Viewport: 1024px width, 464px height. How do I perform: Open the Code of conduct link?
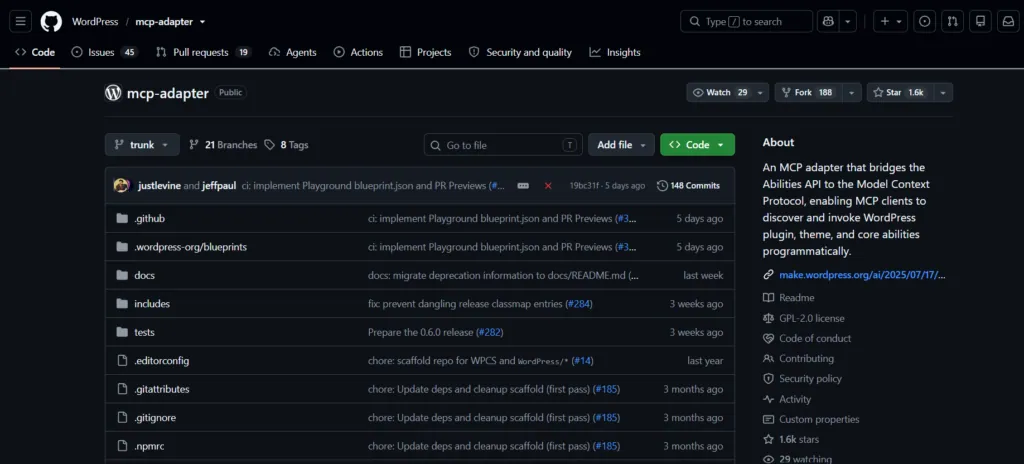point(814,339)
